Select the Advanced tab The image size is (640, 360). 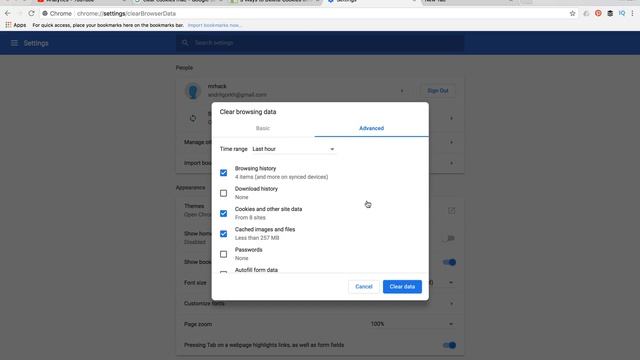(x=371, y=128)
